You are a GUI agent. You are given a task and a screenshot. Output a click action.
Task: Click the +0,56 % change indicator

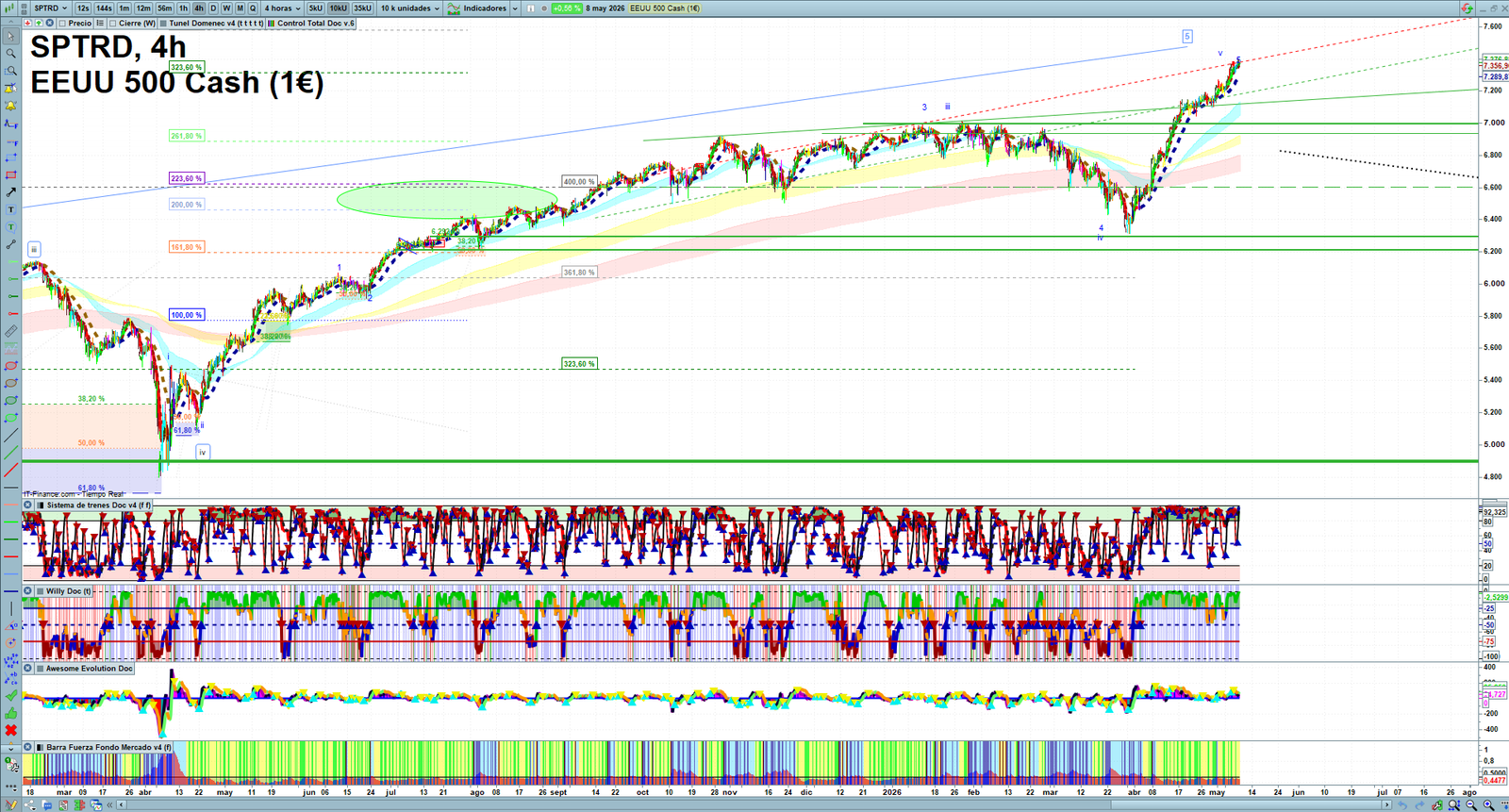tap(566, 8)
